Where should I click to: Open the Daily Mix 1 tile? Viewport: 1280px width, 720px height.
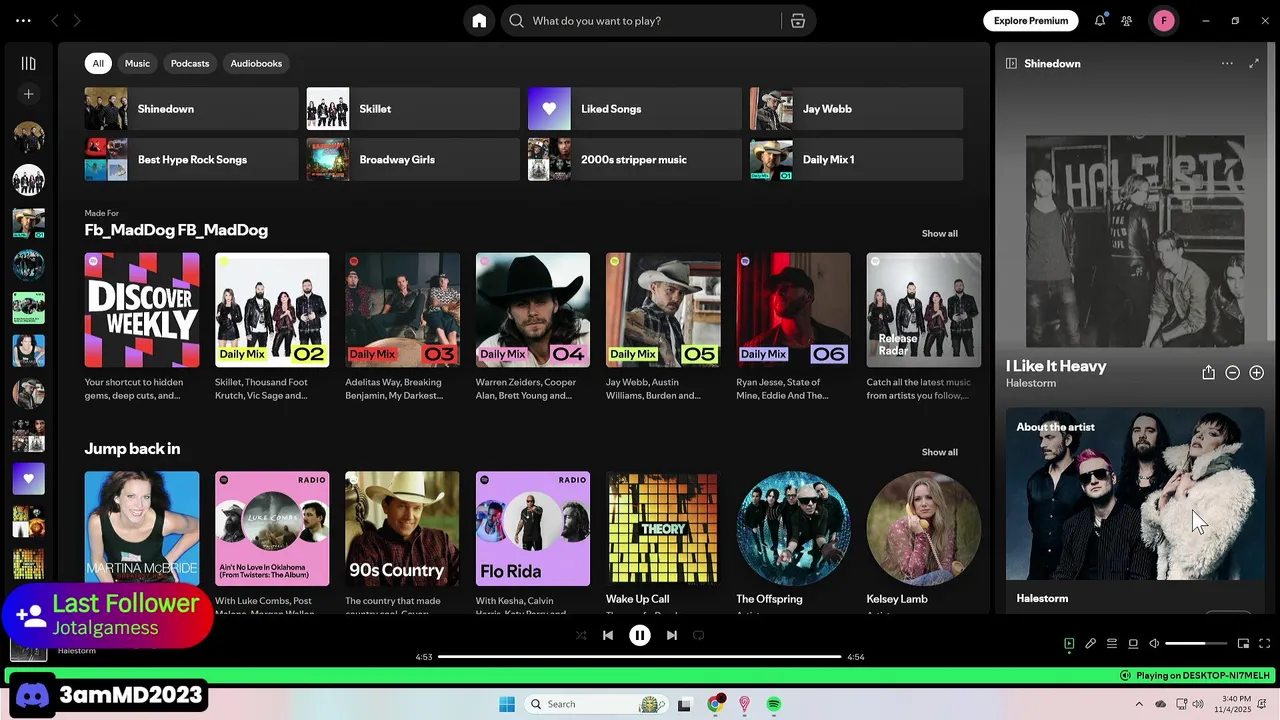tap(857, 159)
